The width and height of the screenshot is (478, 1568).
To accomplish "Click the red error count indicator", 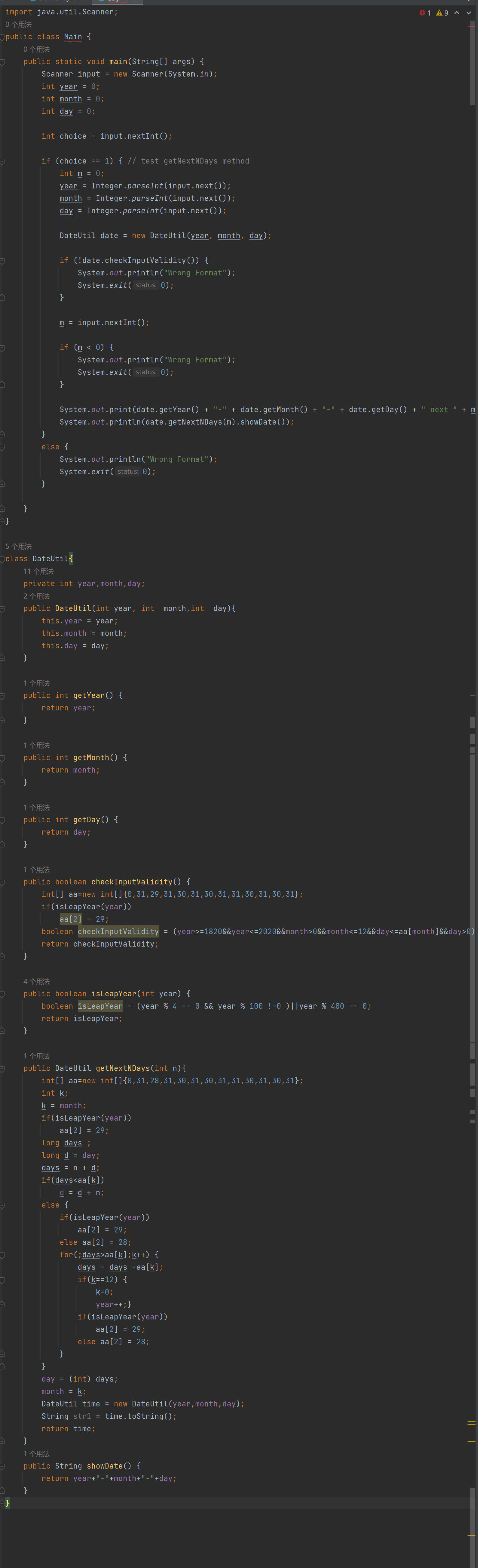I will point(425,13).
